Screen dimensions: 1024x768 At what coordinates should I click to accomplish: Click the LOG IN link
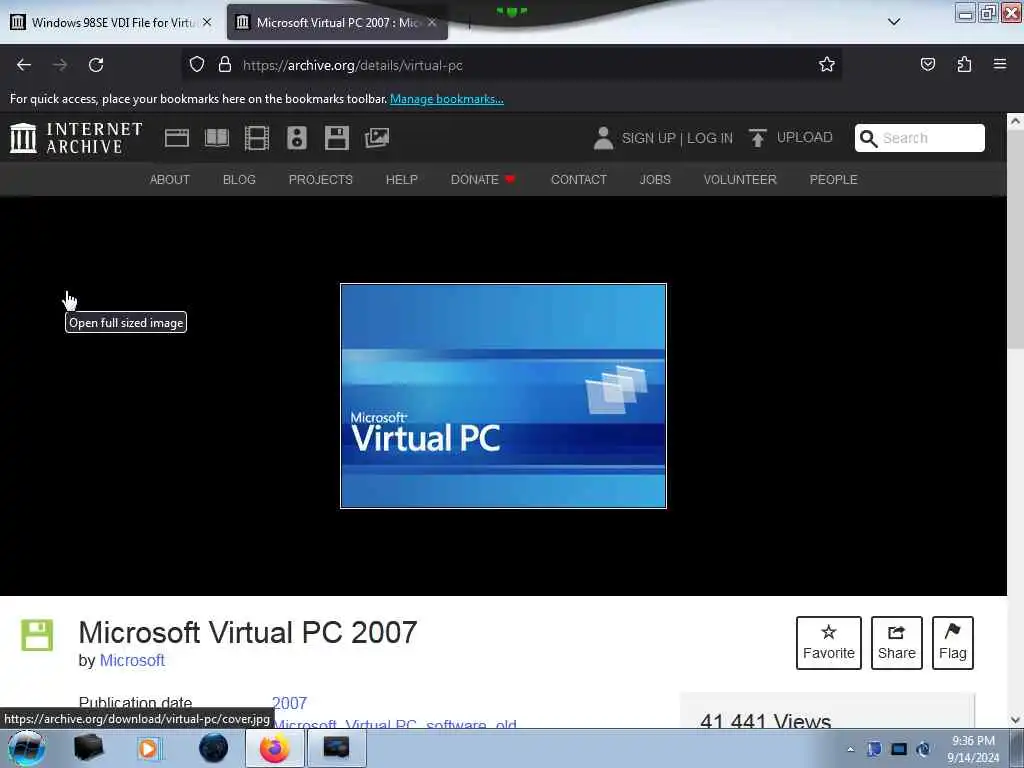[710, 138]
